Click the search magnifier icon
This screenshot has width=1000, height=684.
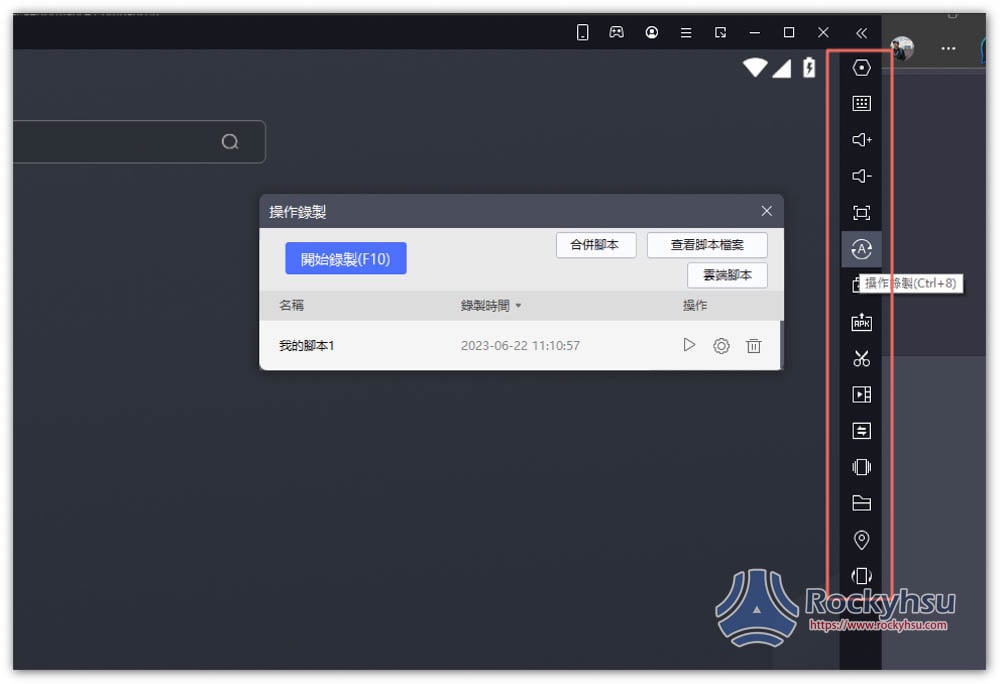click(x=230, y=142)
